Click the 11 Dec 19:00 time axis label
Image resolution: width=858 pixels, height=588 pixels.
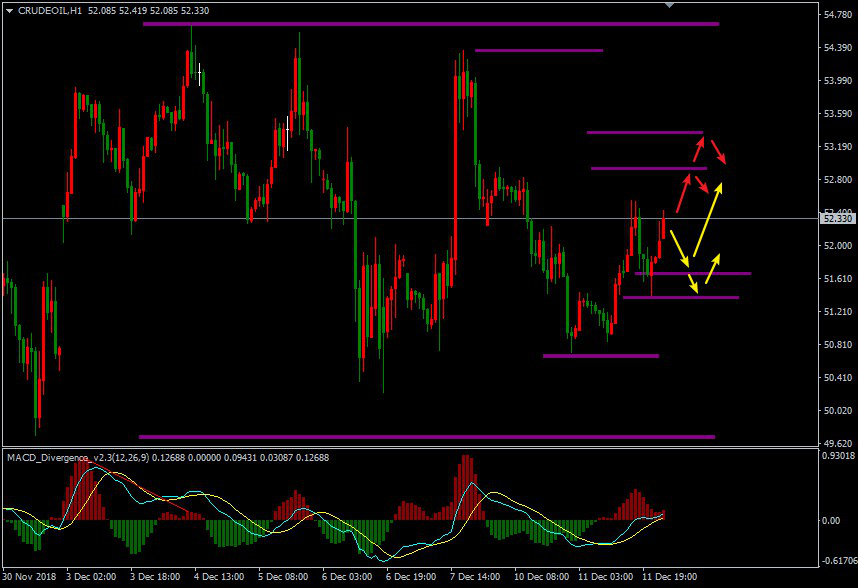pyautogui.click(x=668, y=577)
